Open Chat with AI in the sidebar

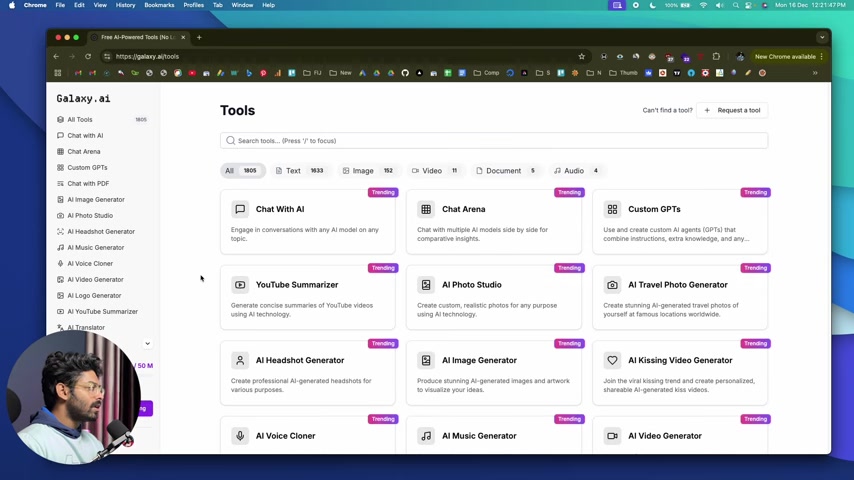point(102,136)
